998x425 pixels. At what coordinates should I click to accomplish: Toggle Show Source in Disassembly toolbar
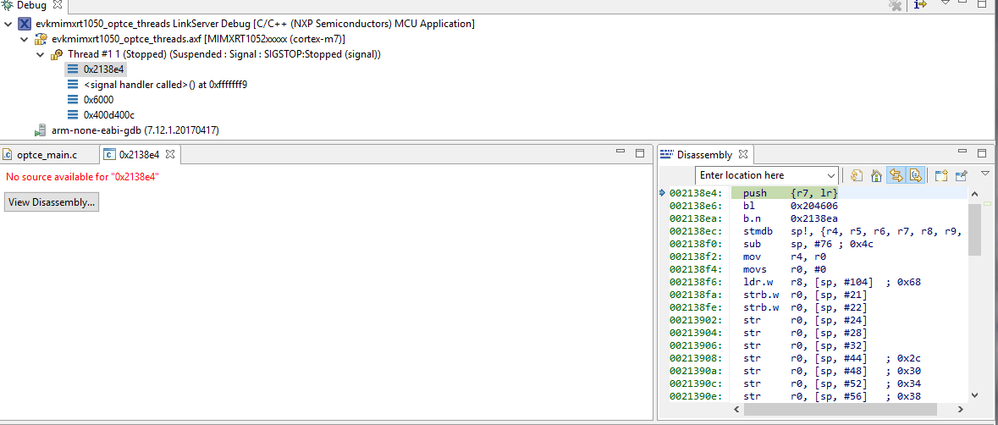[915, 176]
